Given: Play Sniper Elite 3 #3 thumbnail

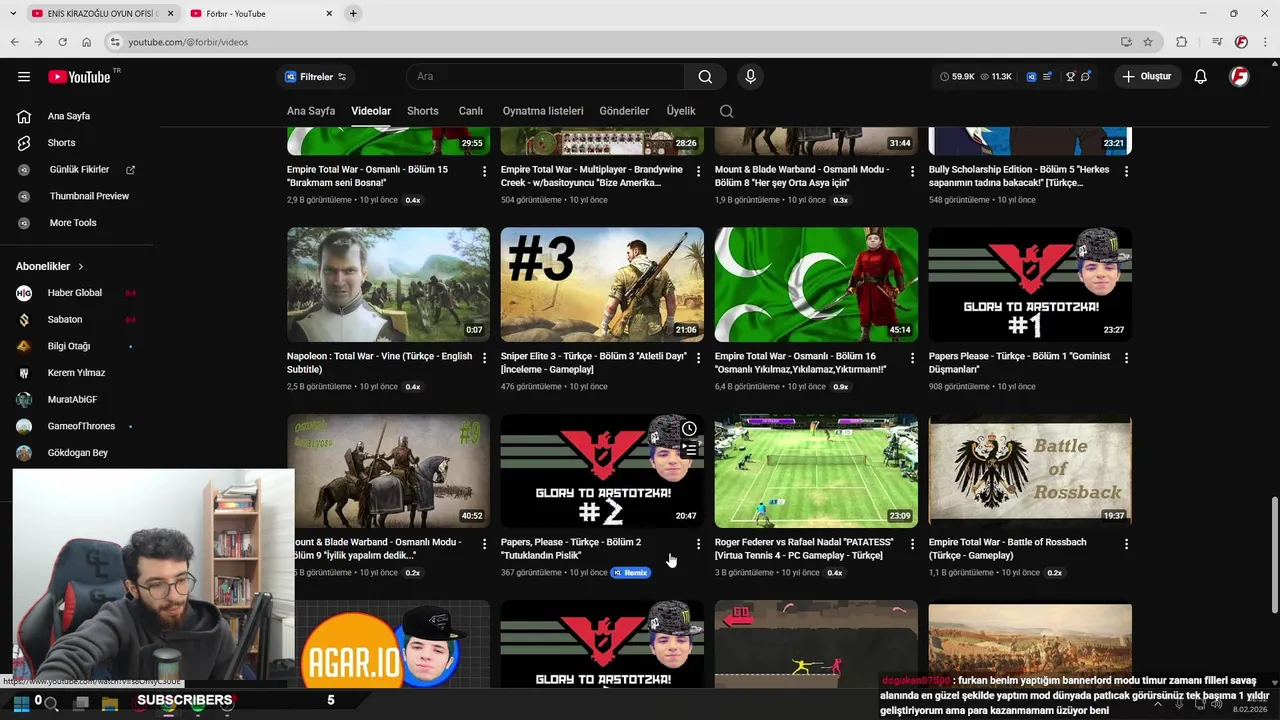Looking at the screenshot, I should 602,284.
